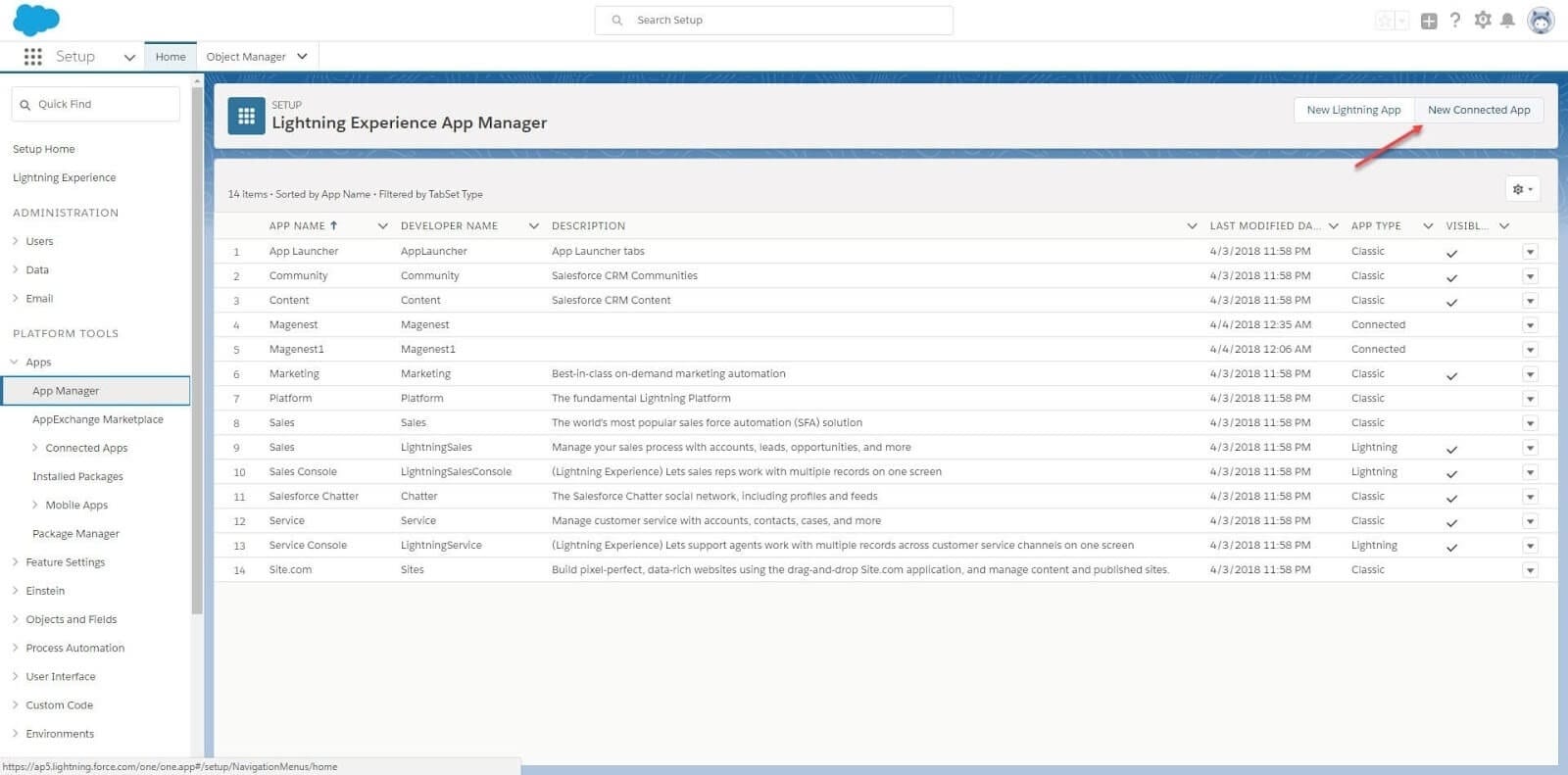Image resolution: width=1568 pixels, height=775 pixels.
Task: Expand Mobile Apps sidebar node
Action: tap(35, 506)
